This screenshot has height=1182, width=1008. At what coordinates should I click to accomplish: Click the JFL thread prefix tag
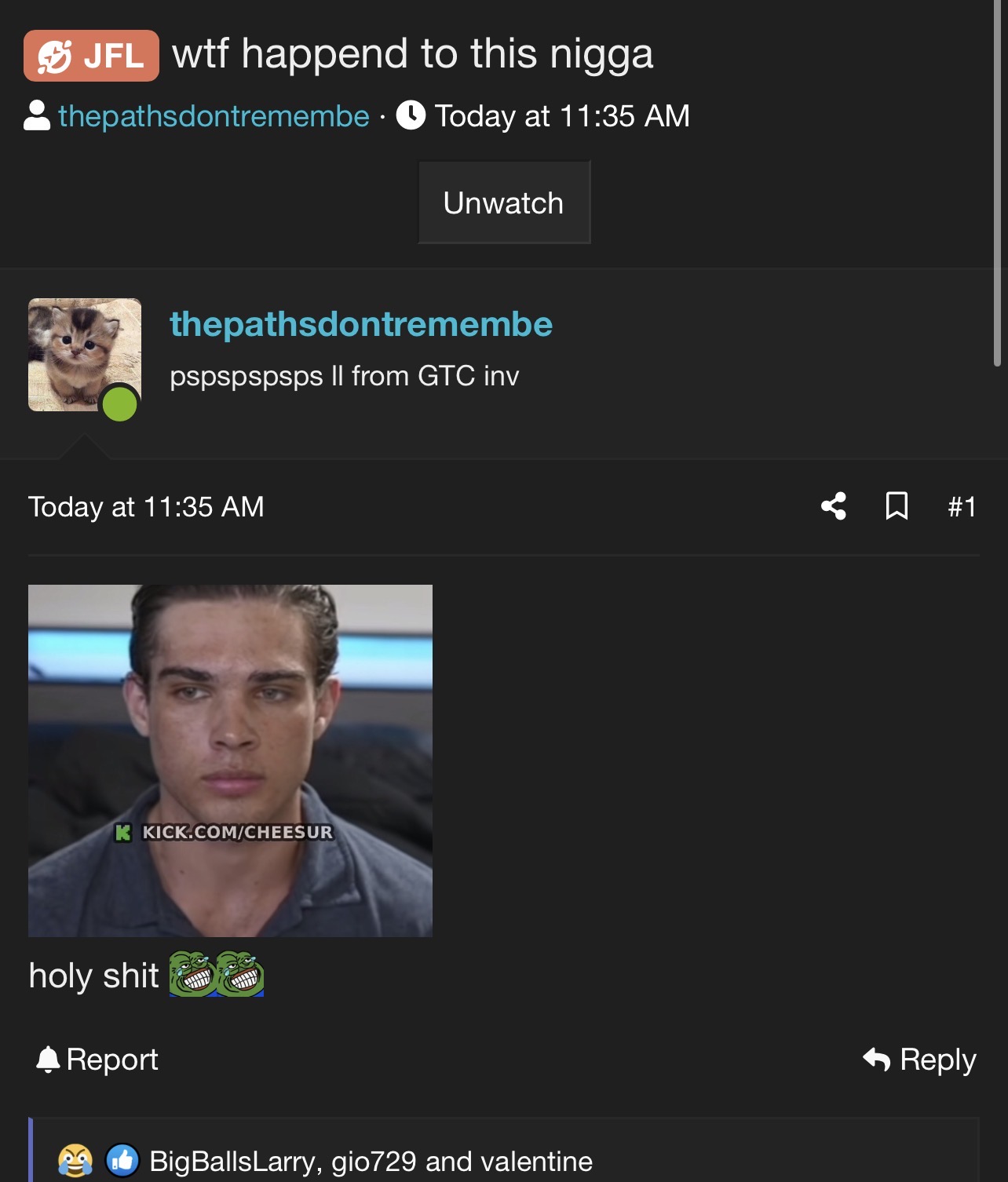91,56
